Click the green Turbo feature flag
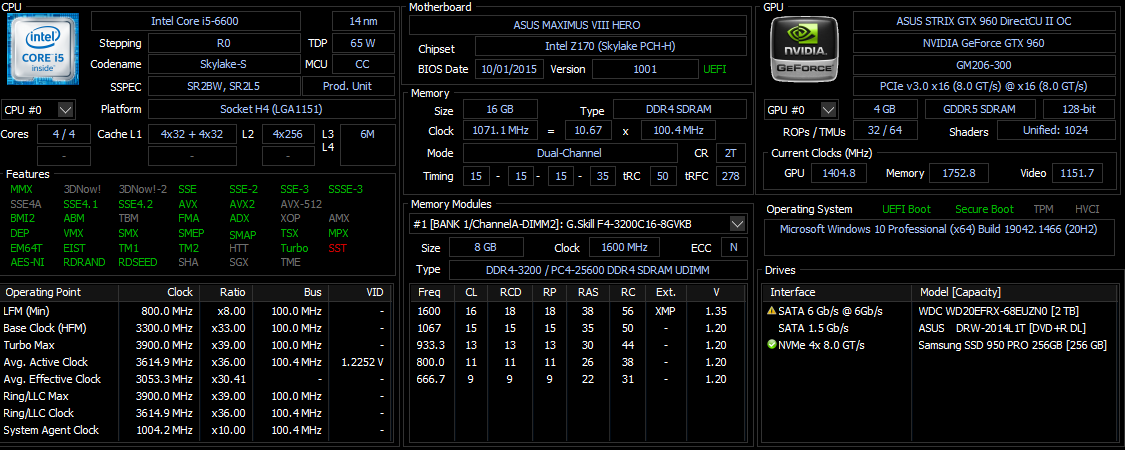Screen dimensions: 1125x450 [x=294, y=248]
